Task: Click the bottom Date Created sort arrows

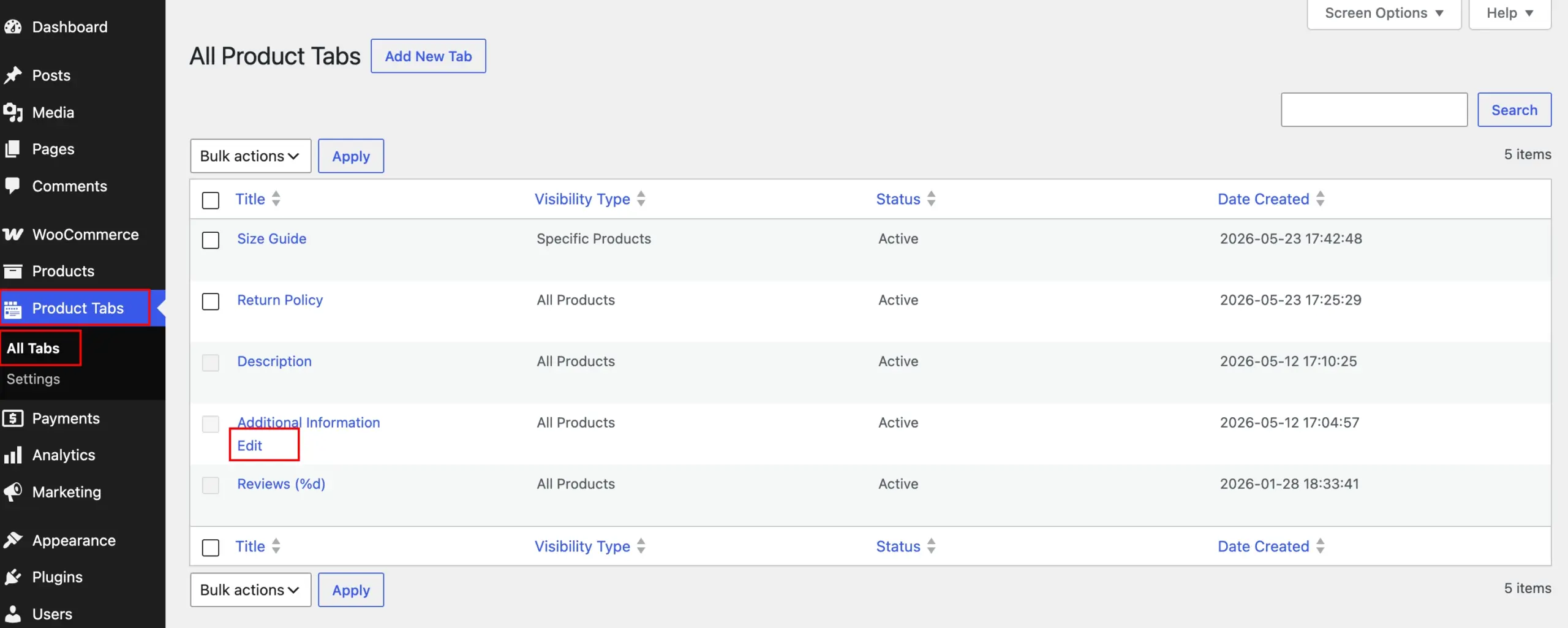Action: pos(1321,546)
